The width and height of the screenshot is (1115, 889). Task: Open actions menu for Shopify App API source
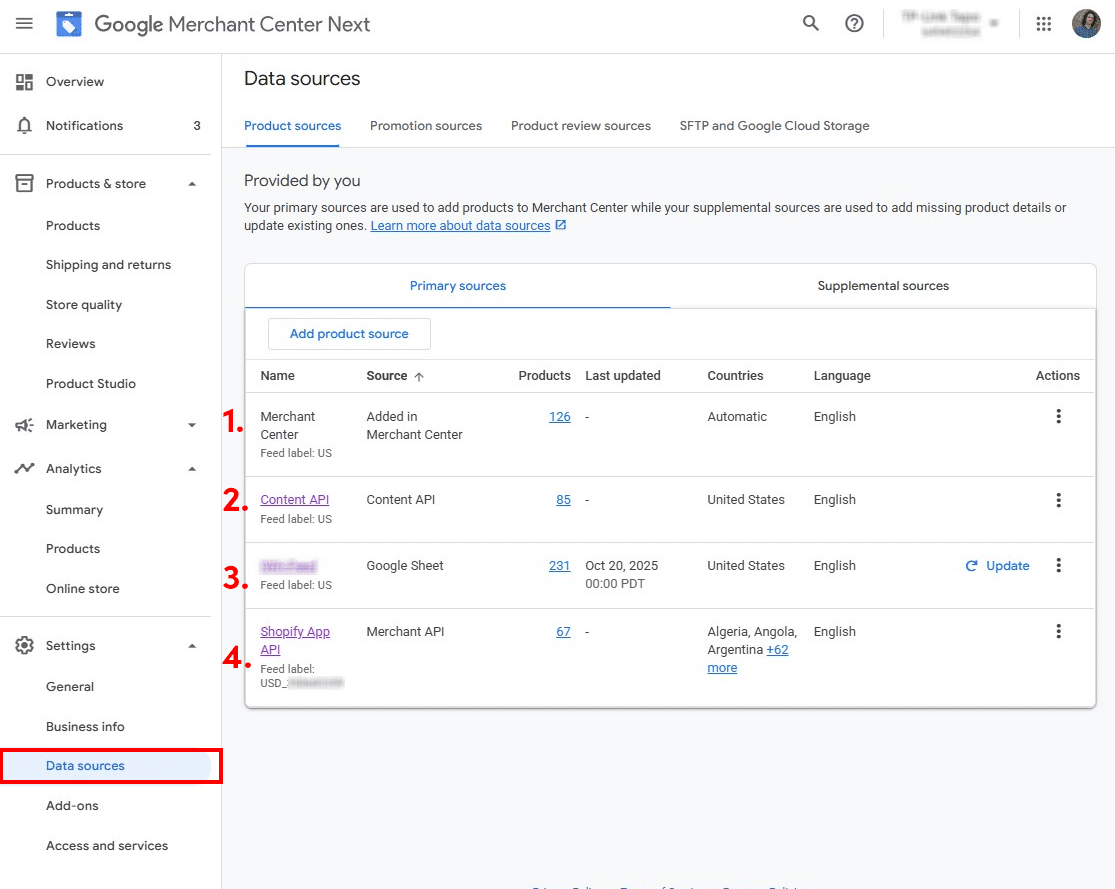(x=1058, y=631)
